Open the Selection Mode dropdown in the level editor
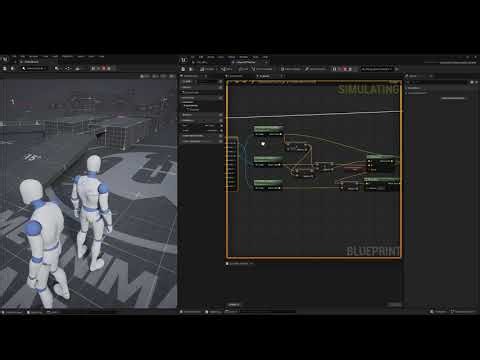 click(x=35, y=68)
